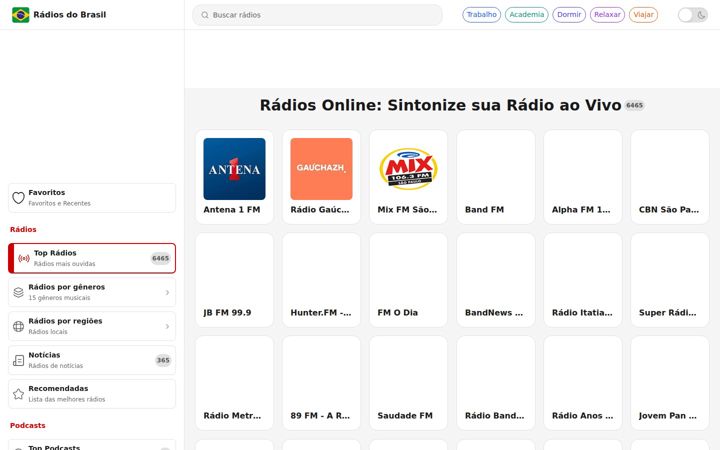This screenshot has height=450, width=720.
Task: Click the 6465 badge in Top Rádios
Action: tap(160, 259)
